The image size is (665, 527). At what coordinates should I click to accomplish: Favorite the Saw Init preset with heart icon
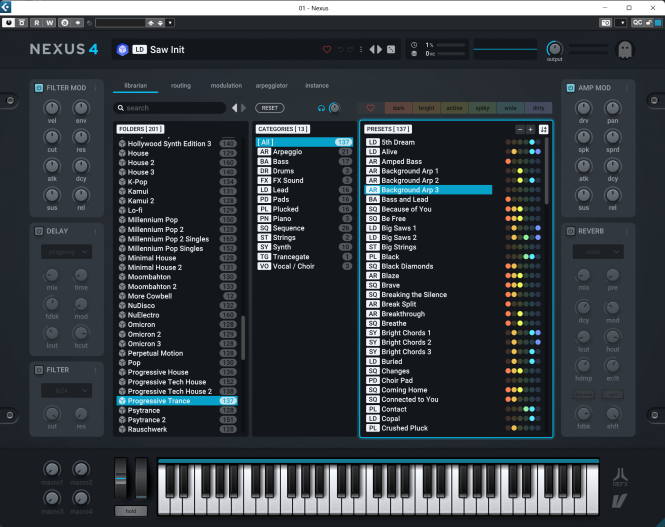click(x=327, y=50)
